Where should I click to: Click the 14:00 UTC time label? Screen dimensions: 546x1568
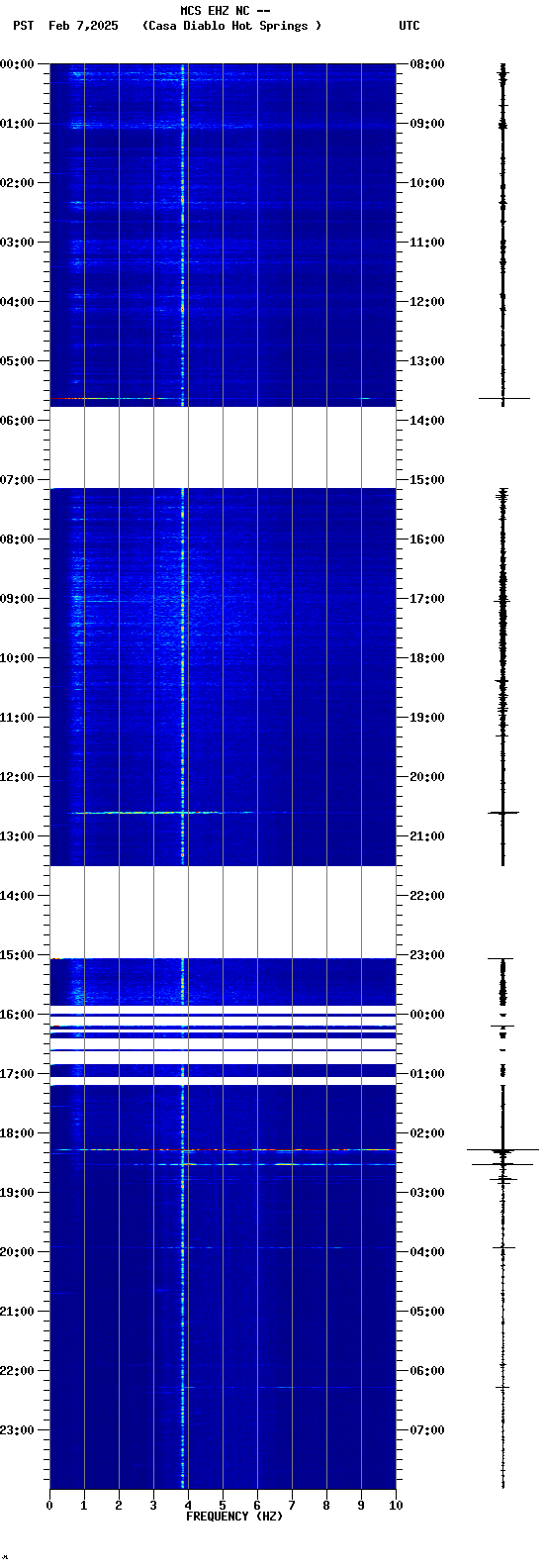tap(427, 421)
